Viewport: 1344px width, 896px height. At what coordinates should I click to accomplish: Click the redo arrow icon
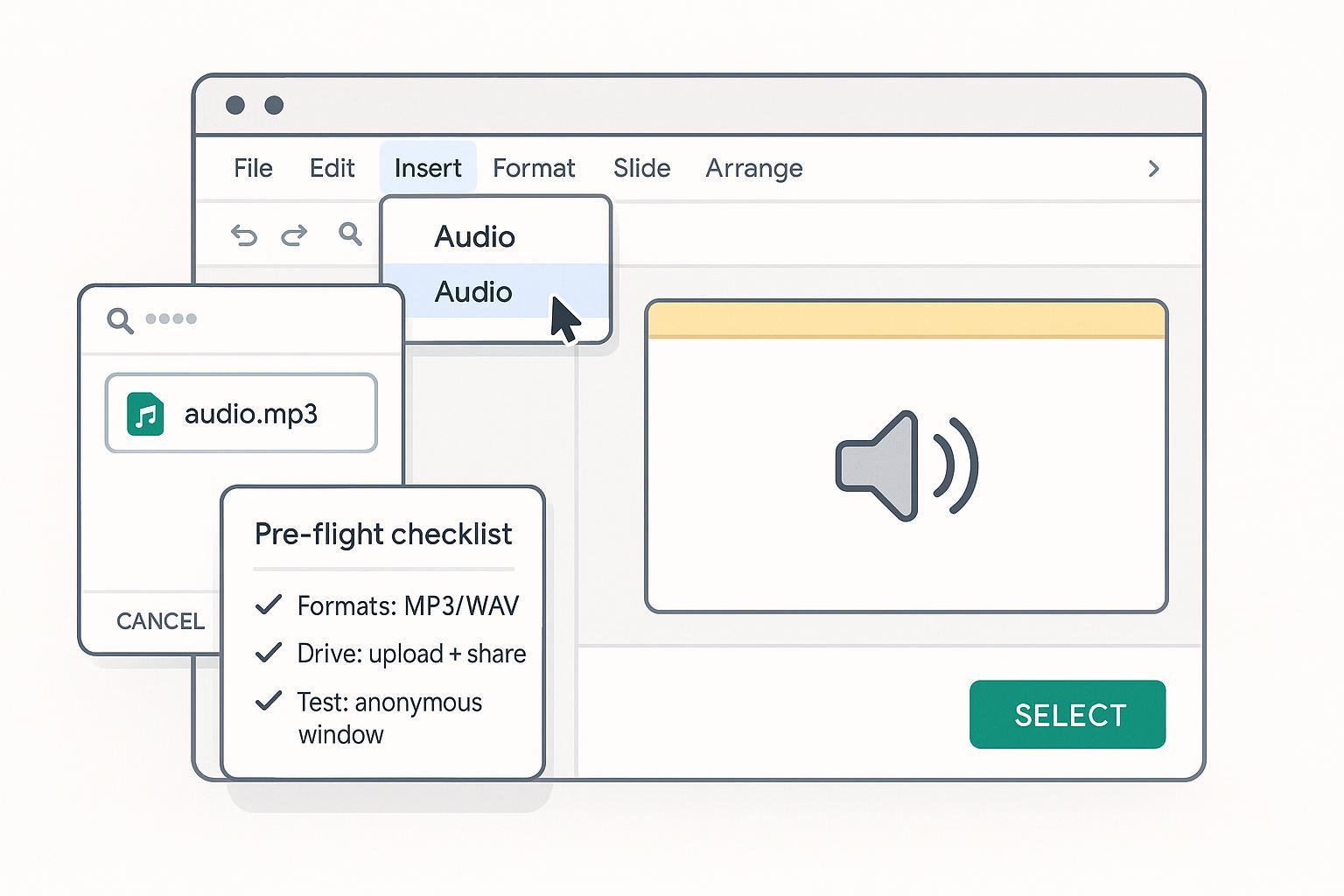tap(294, 235)
